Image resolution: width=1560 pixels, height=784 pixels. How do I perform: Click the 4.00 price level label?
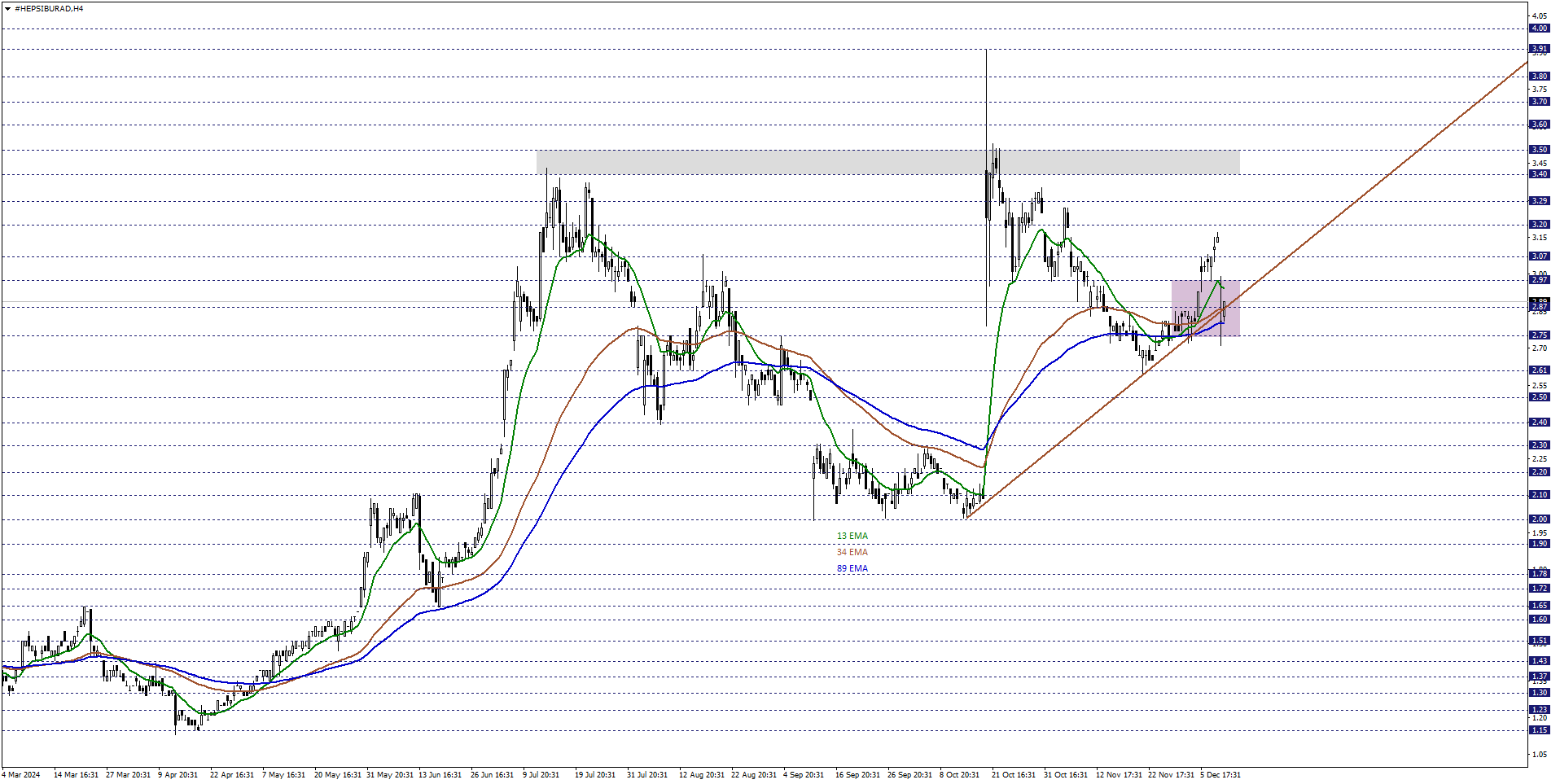pyautogui.click(x=1539, y=28)
